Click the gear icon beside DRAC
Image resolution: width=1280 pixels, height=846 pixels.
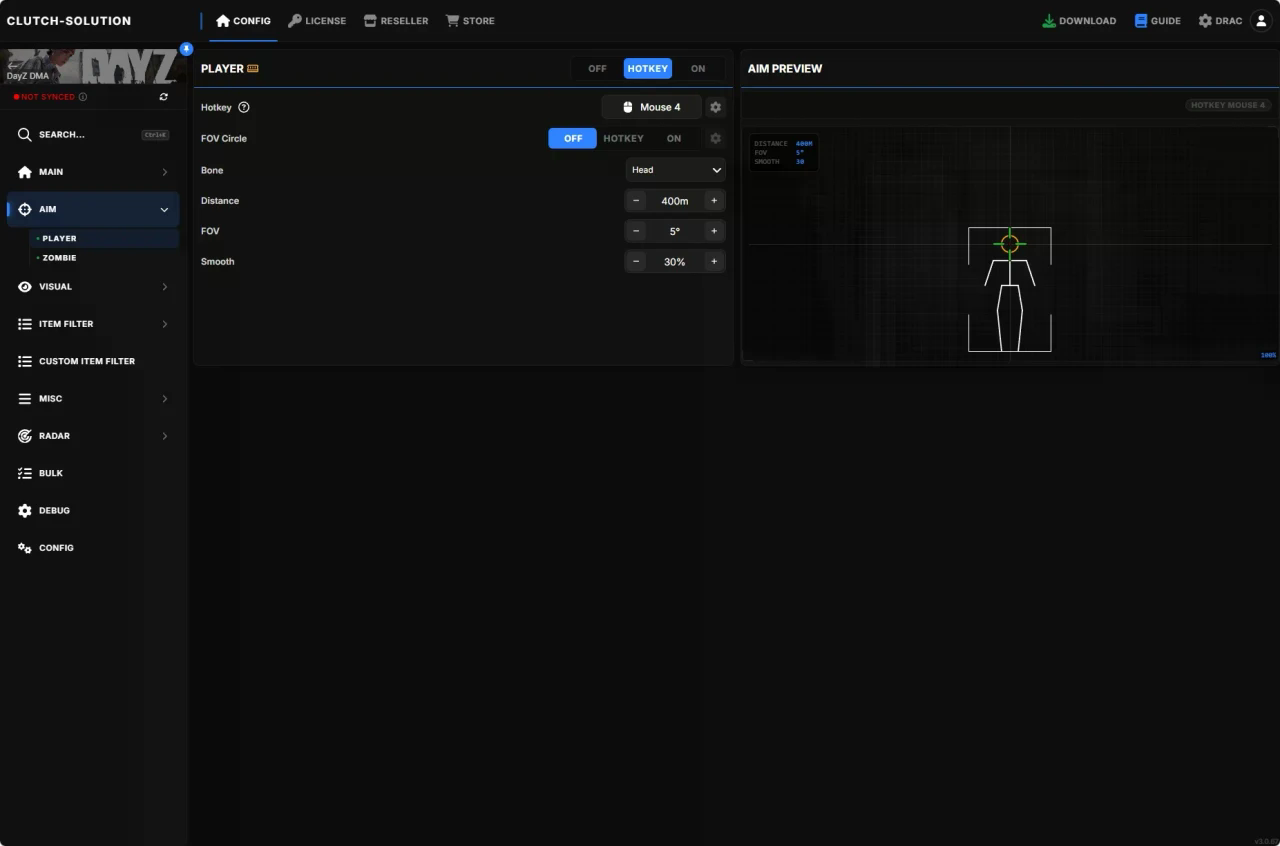1205,20
